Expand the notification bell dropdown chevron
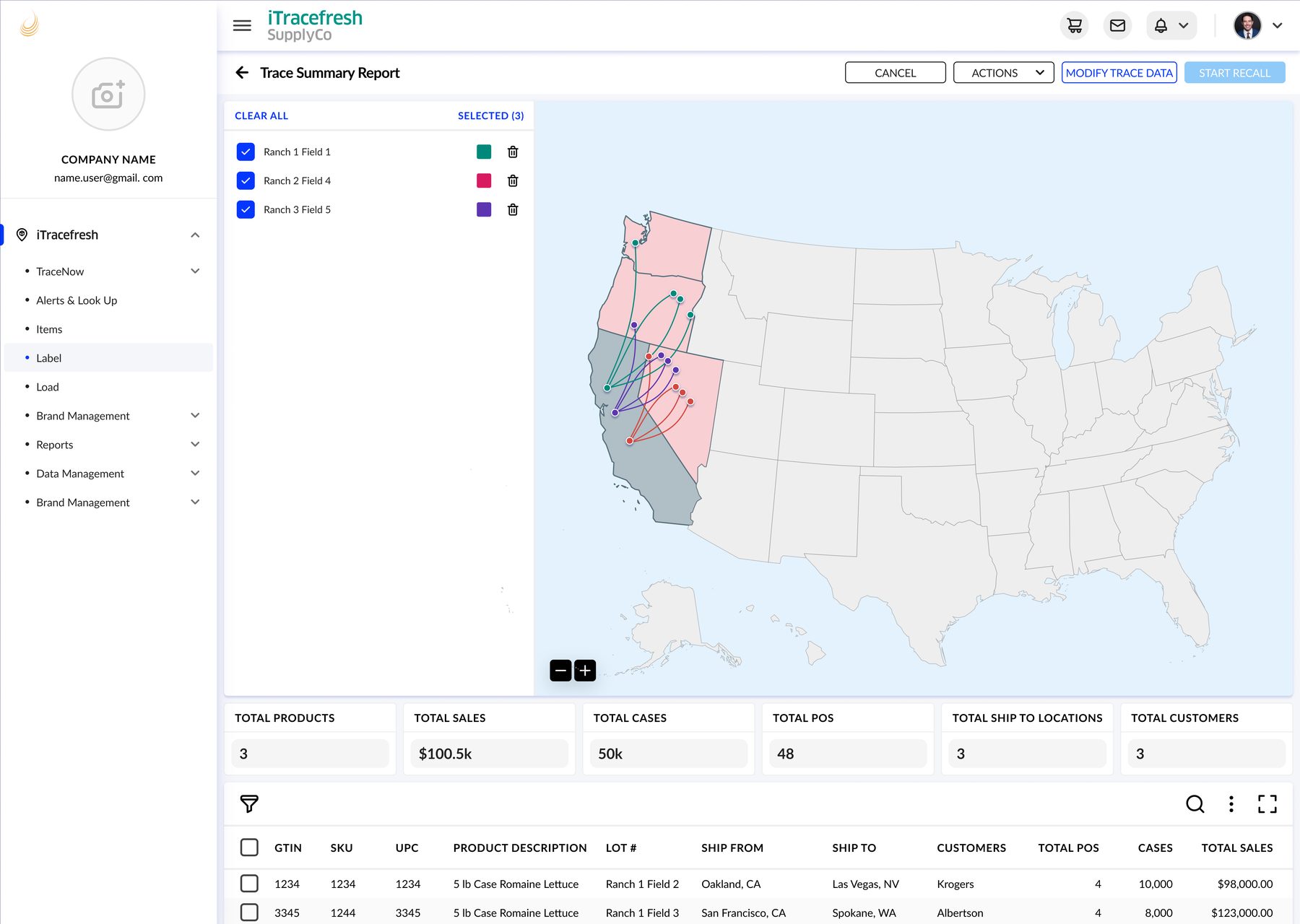1300x924 pixels. [1184, 26]
